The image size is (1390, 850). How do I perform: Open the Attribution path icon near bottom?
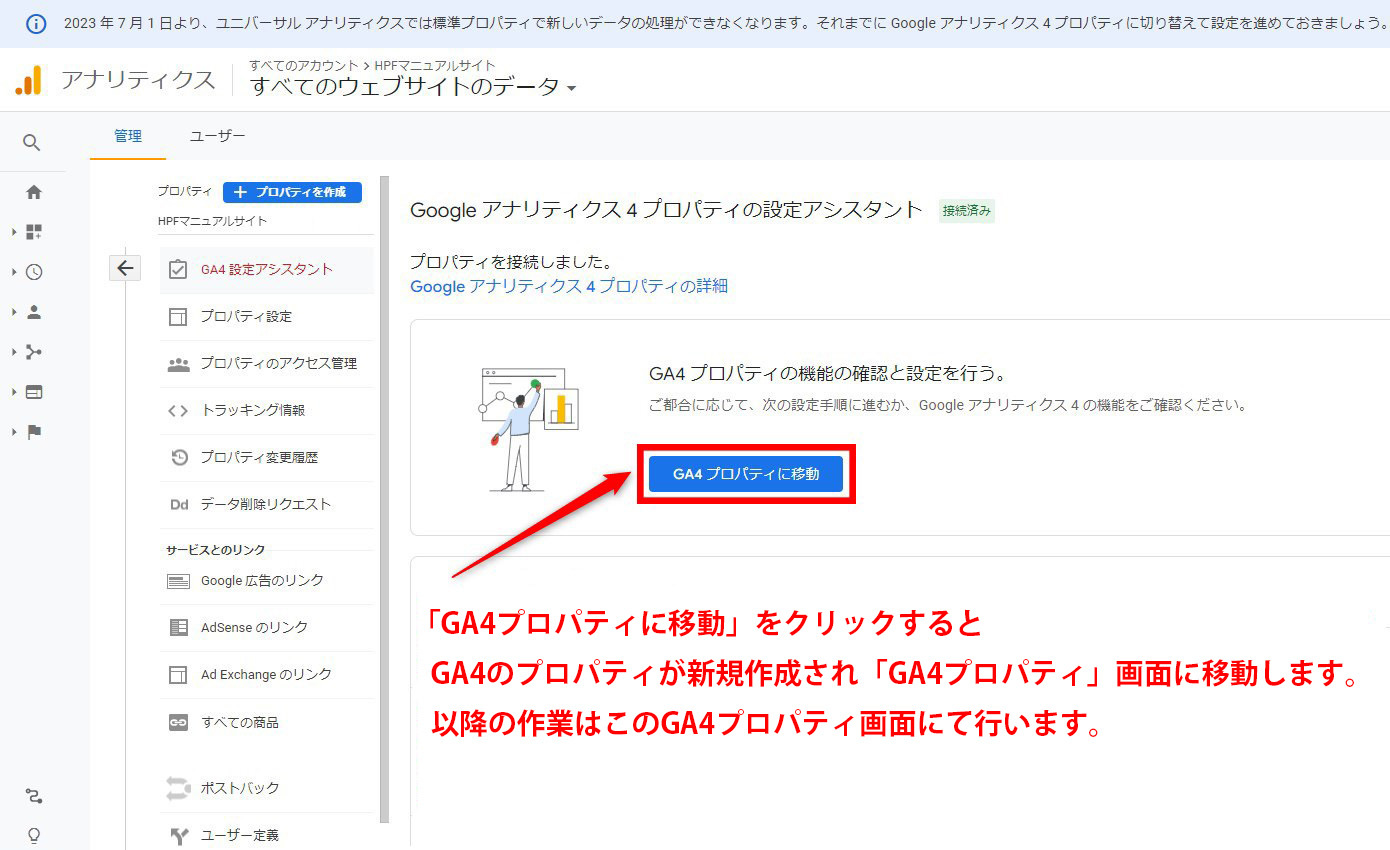pos(34,797)
